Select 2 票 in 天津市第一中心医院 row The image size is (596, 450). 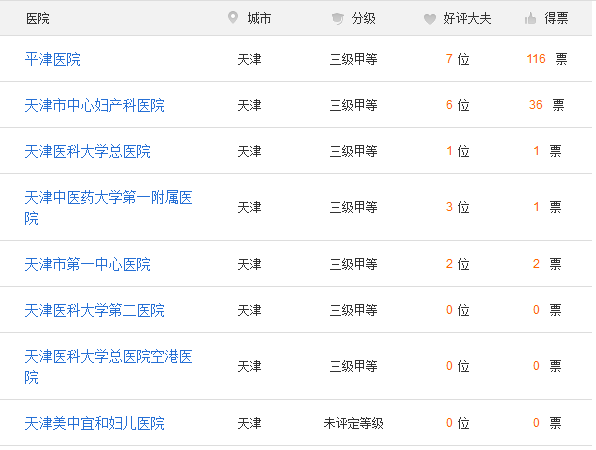[x=547, y=264]
